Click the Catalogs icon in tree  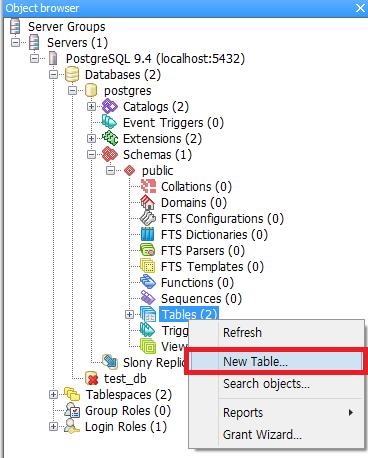point(110,107)
